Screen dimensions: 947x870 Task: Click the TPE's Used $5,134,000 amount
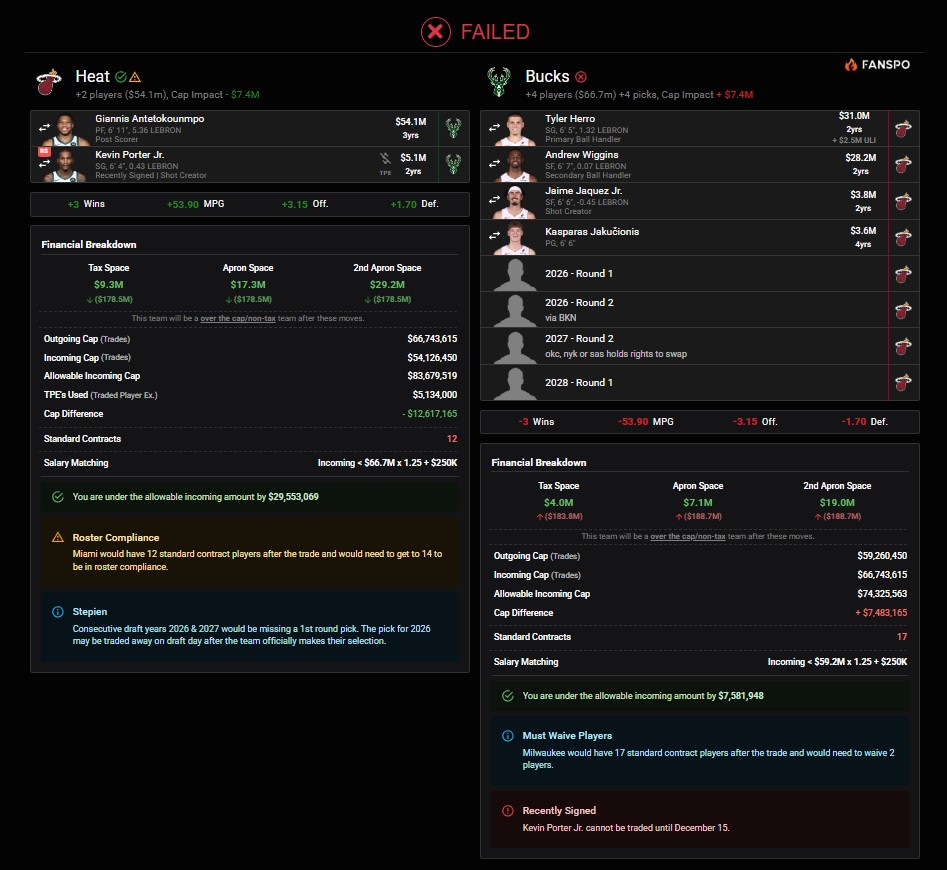point(435,395)
